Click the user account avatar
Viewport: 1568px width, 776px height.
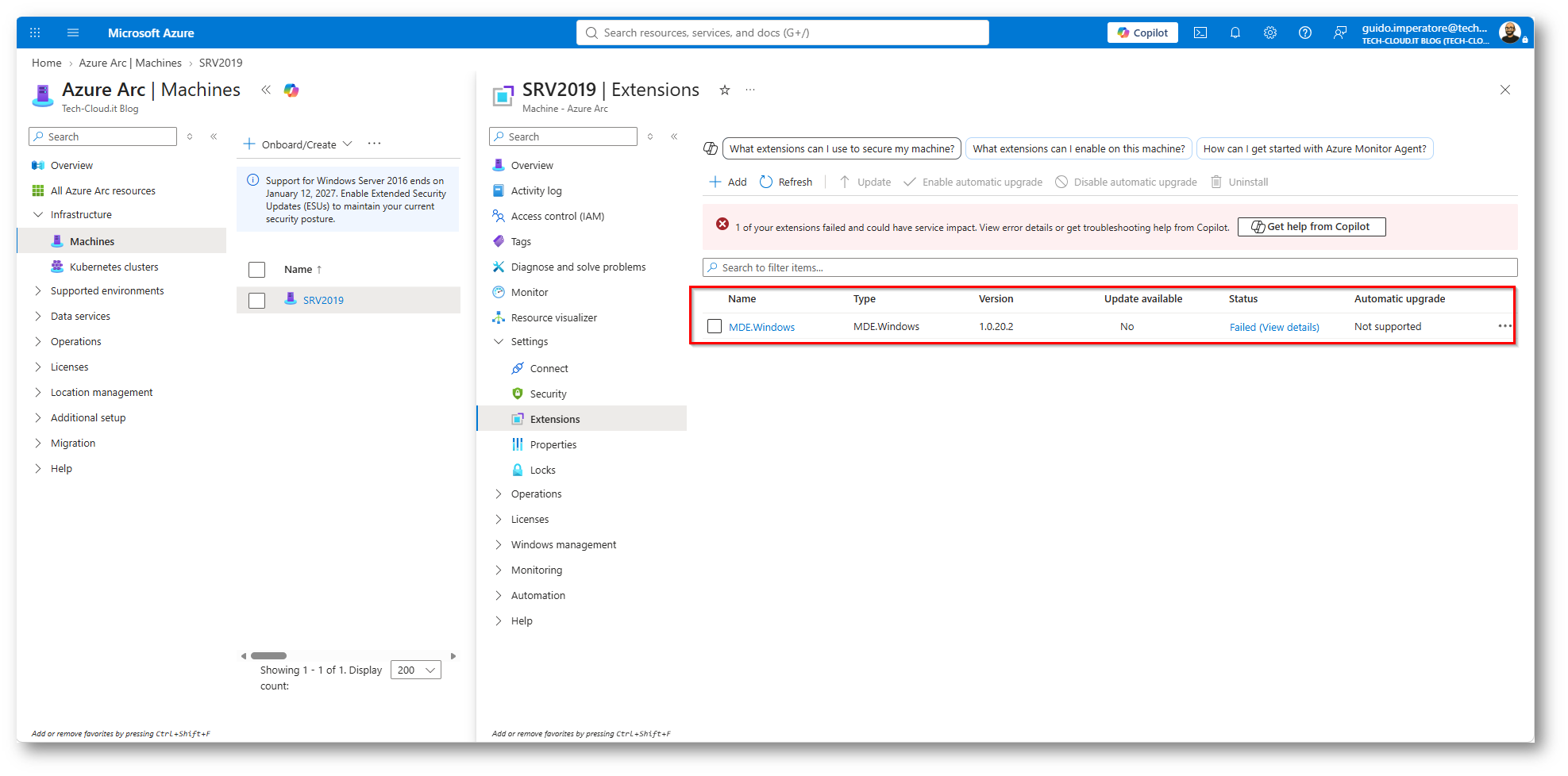1509,33
